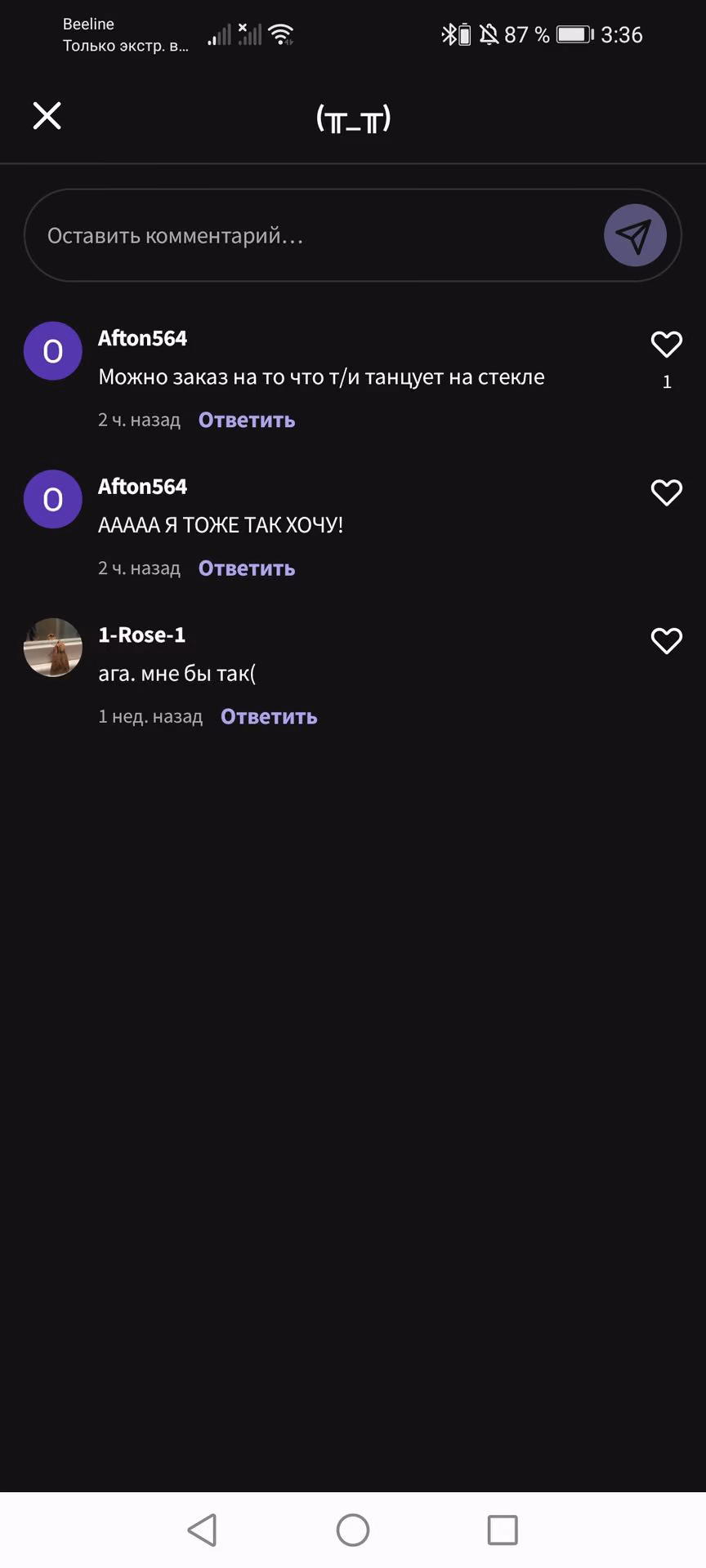Image resolution: width=706 pixels, height=1568 pixels.
Task: Tap the Android home circle button
Action: 353,1530
